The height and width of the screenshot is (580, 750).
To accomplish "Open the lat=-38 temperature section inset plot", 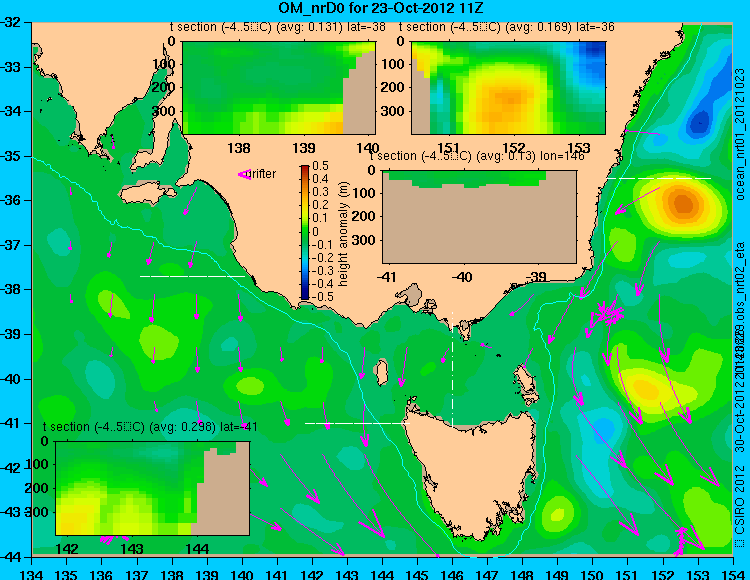I will pyautogui.click(x=279, y=88).
